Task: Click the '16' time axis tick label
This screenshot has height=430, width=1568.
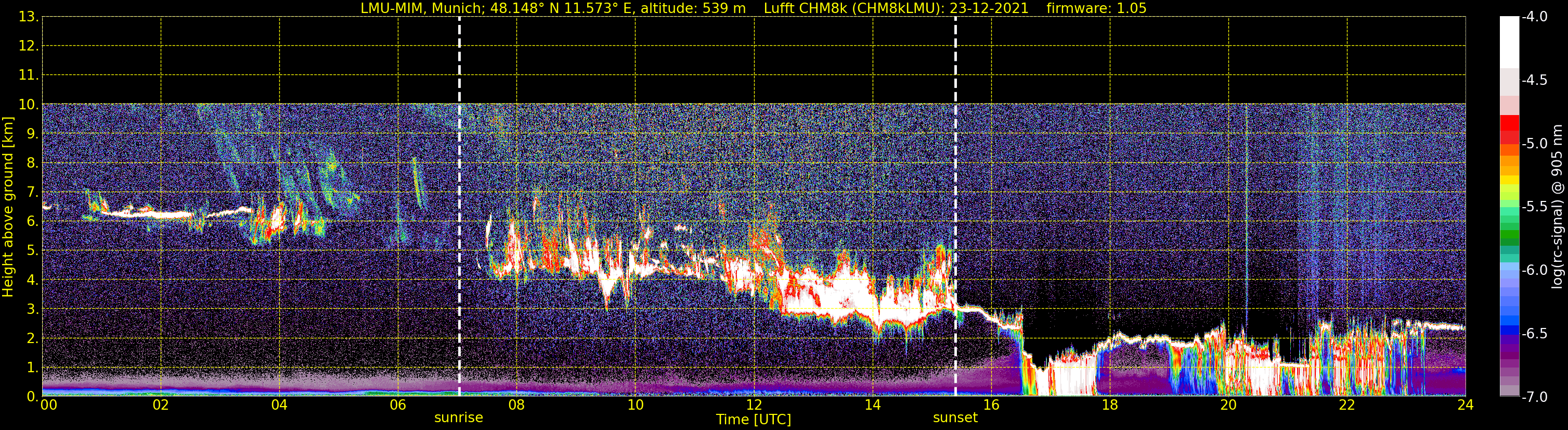Action: (992, 405)
